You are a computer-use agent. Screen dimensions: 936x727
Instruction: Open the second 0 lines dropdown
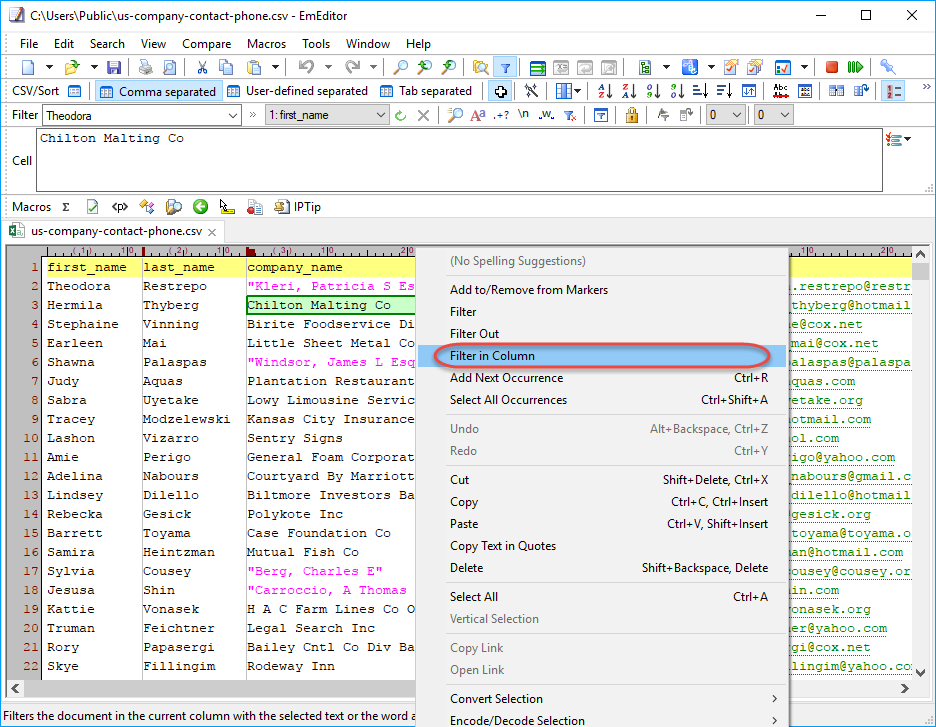click(774, 115)
